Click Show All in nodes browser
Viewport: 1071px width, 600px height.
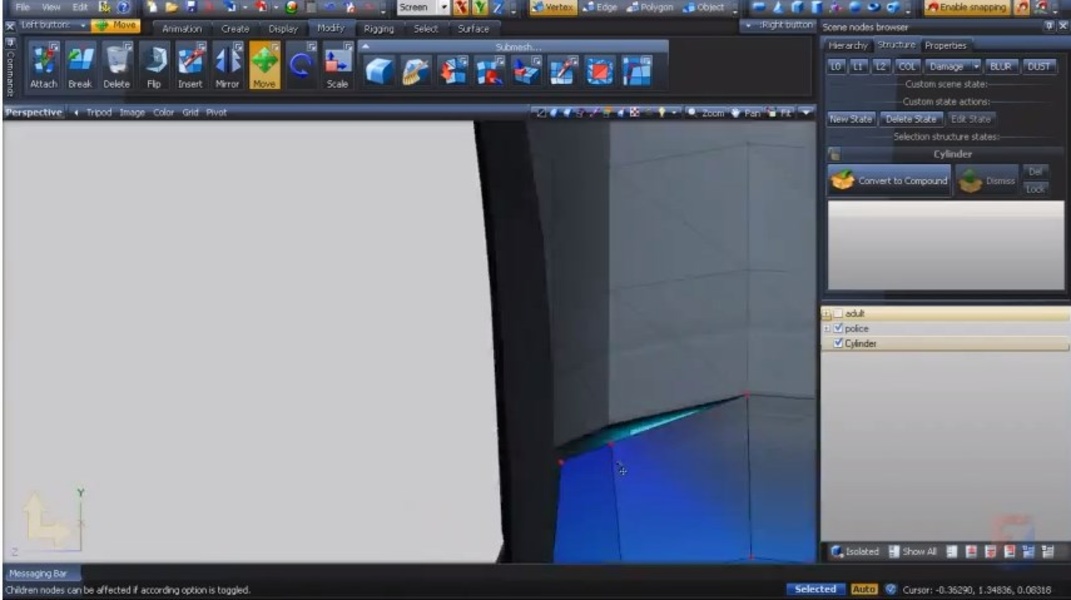click(912, 551)
